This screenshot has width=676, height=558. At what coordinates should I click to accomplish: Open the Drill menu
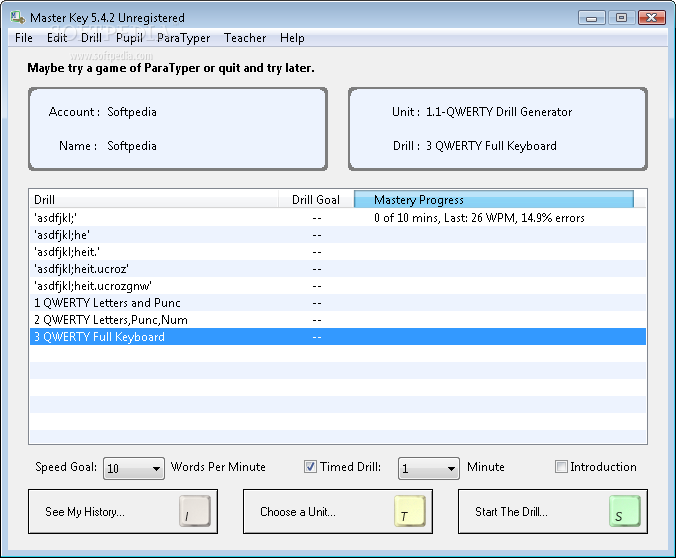point(91,38)
